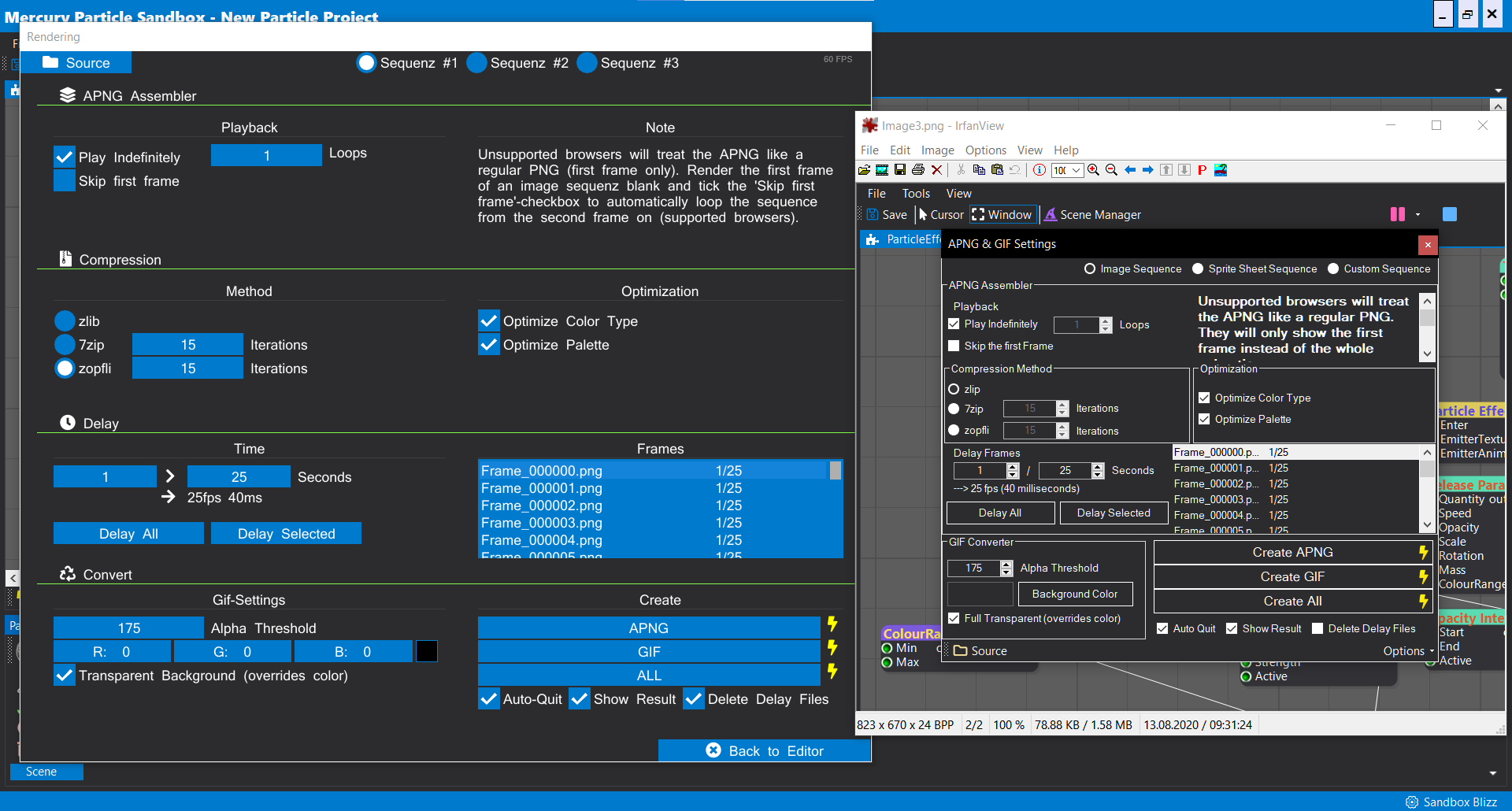Click the blue GIF create button

[649, 652]
